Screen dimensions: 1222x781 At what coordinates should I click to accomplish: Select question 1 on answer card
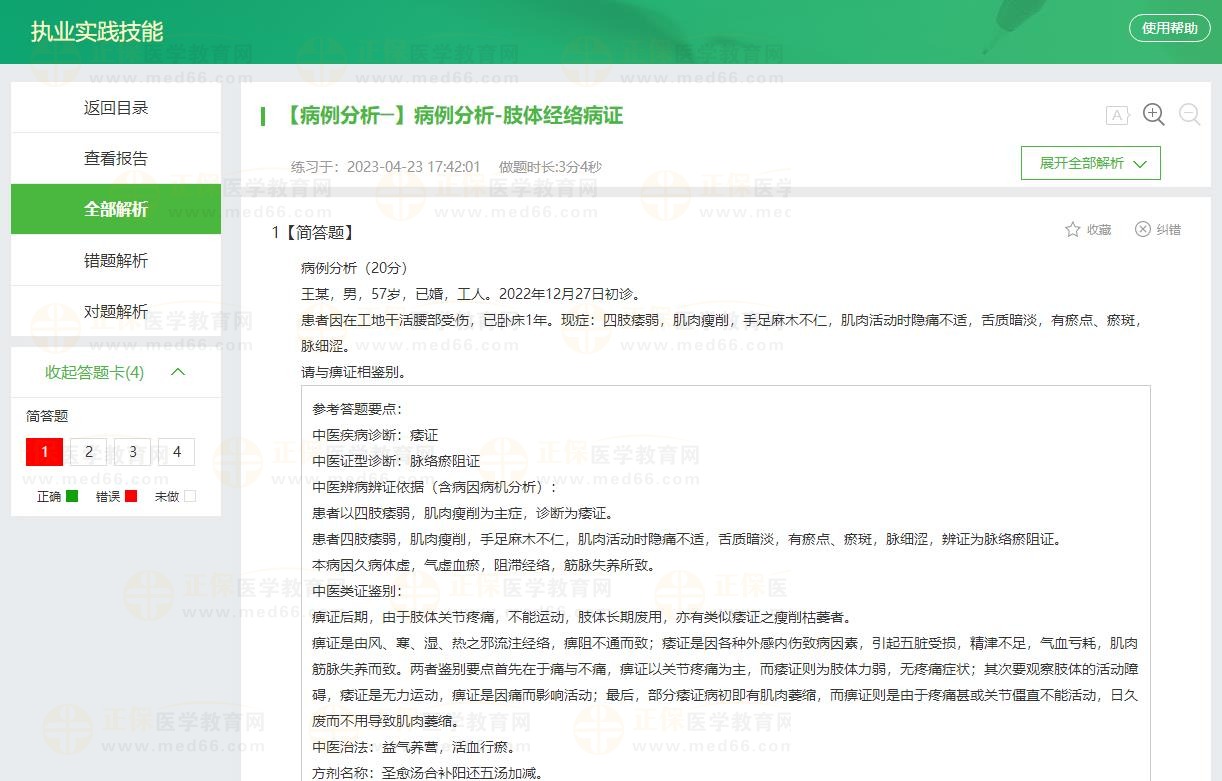click(44, 452)
